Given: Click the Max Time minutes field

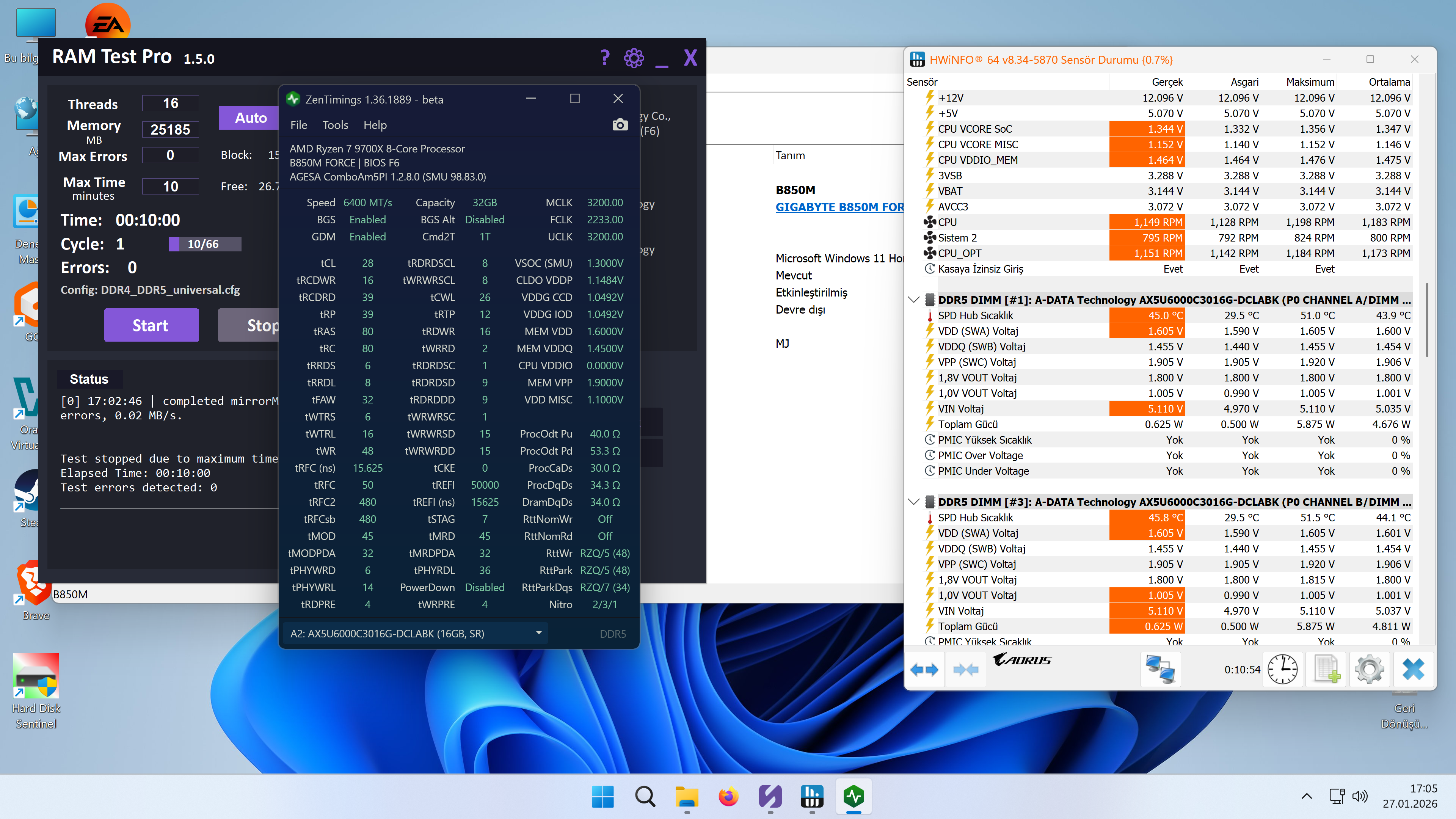Looking at the screenshot, I should (x=170, y=187).
